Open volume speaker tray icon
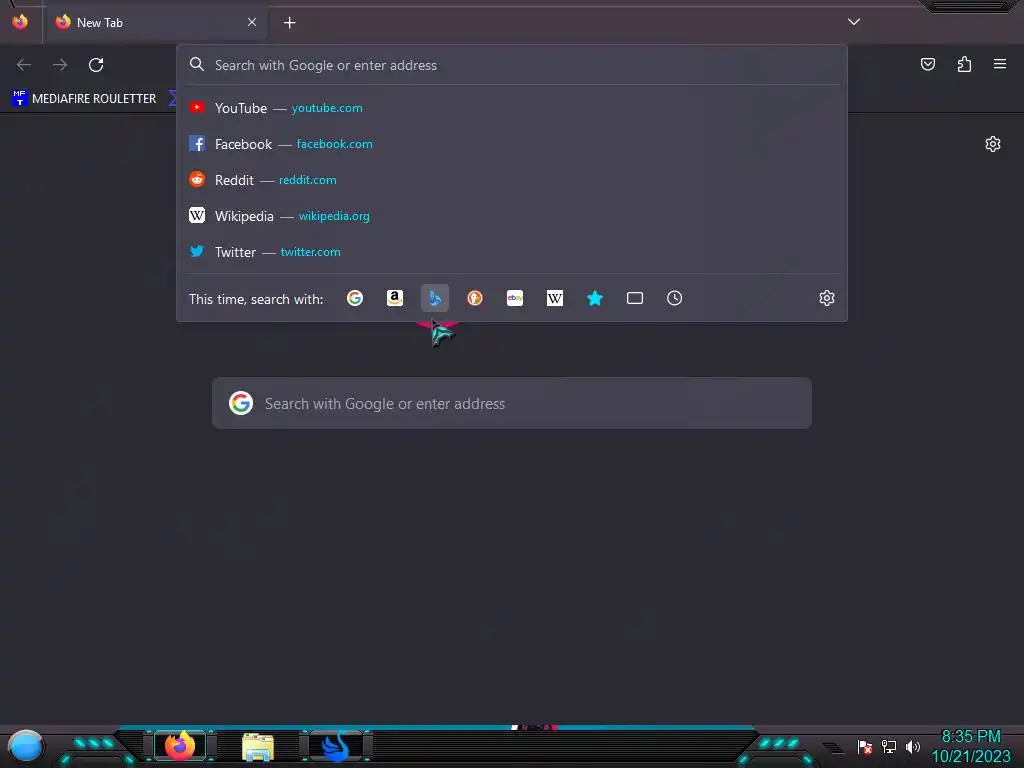The width and height of the screenshot is (1024, 768). 912,746
